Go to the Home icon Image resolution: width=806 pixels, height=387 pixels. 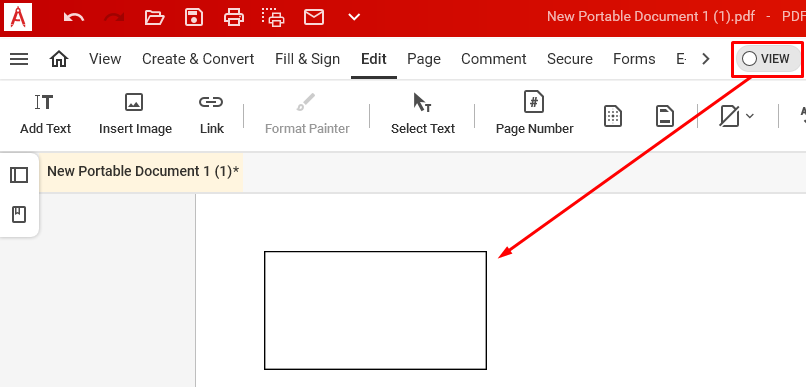coord(59,59)
